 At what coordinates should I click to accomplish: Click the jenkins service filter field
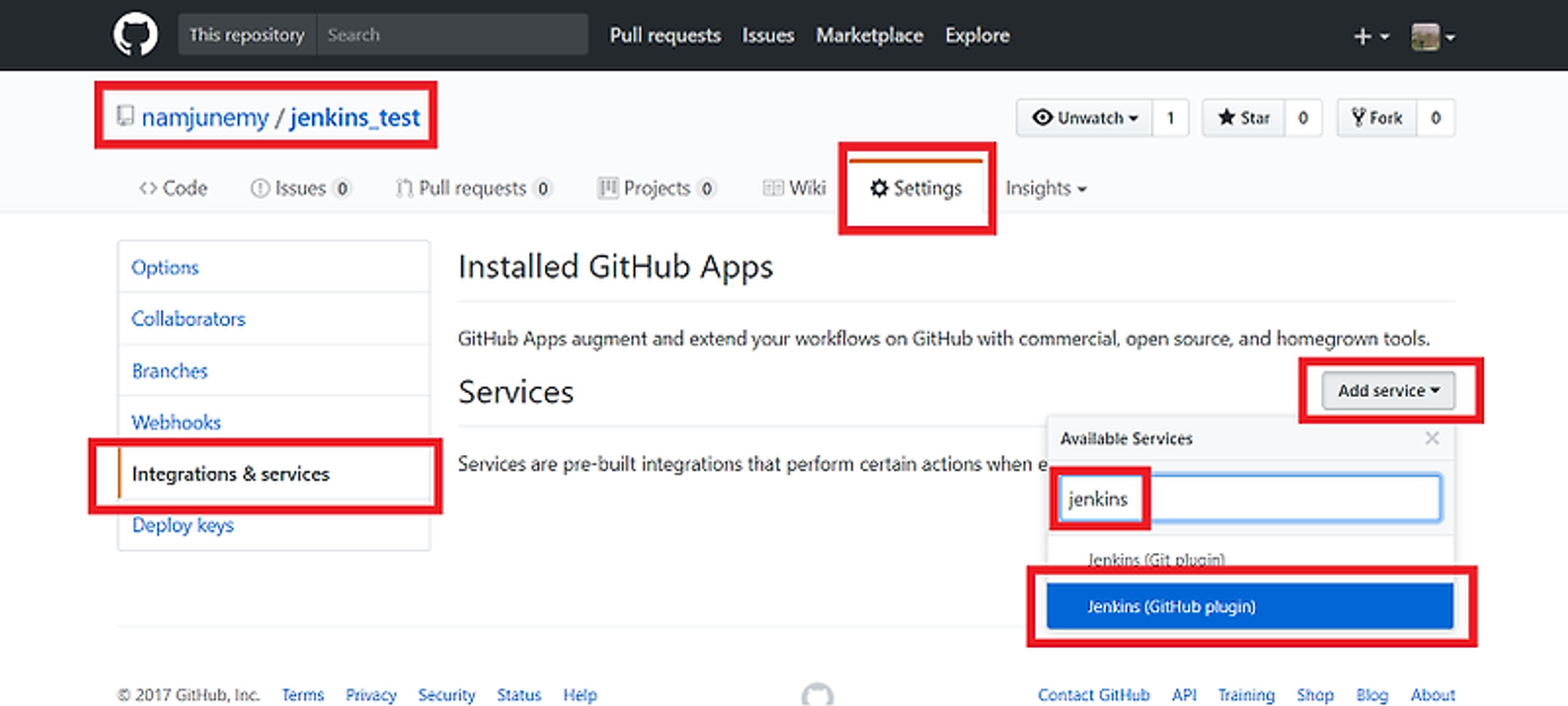[1250, 498]
